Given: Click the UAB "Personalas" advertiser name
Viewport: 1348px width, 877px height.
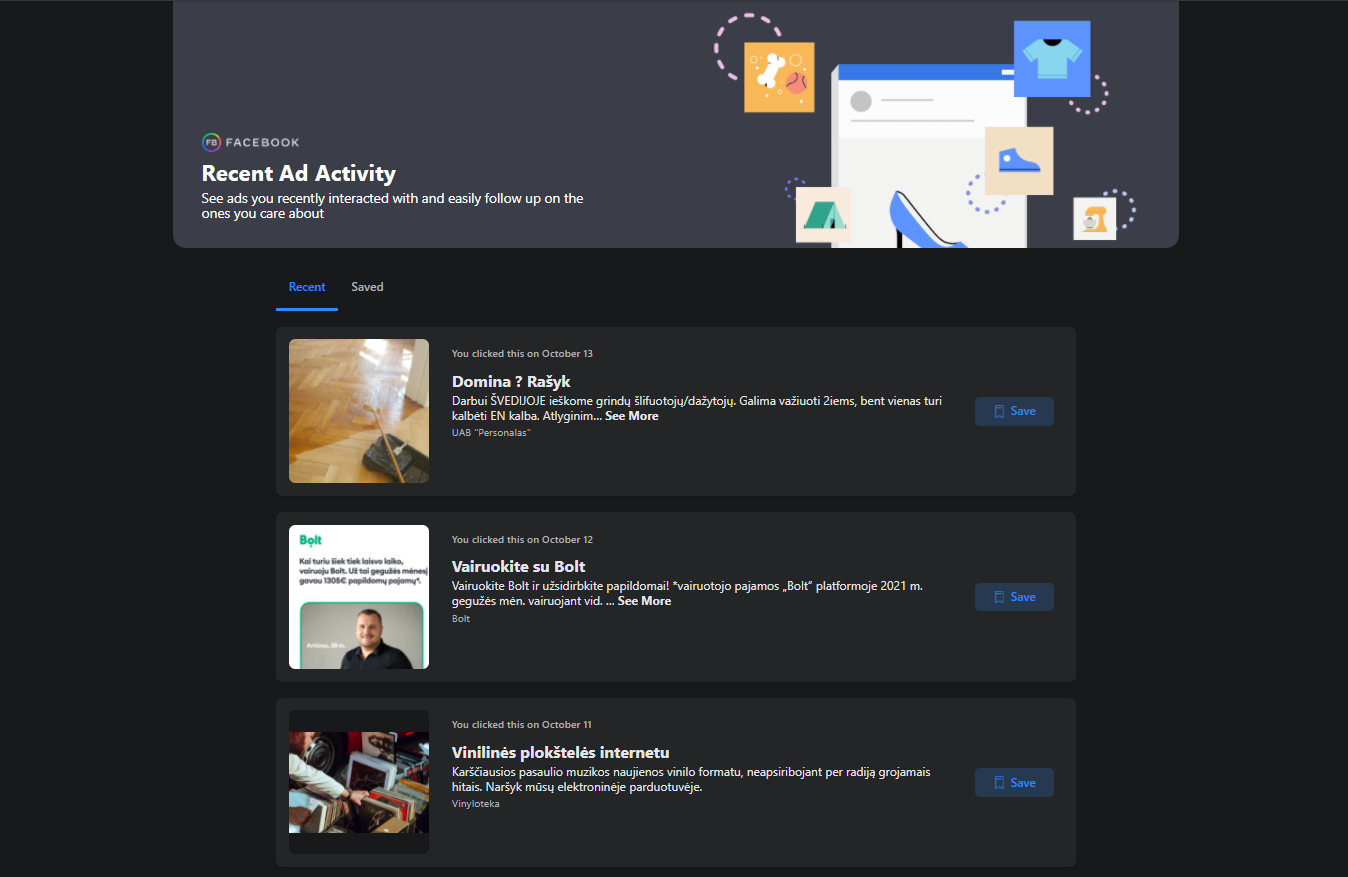Looking at the screenshot, I should pyautogui.click(x=491, y=433).
